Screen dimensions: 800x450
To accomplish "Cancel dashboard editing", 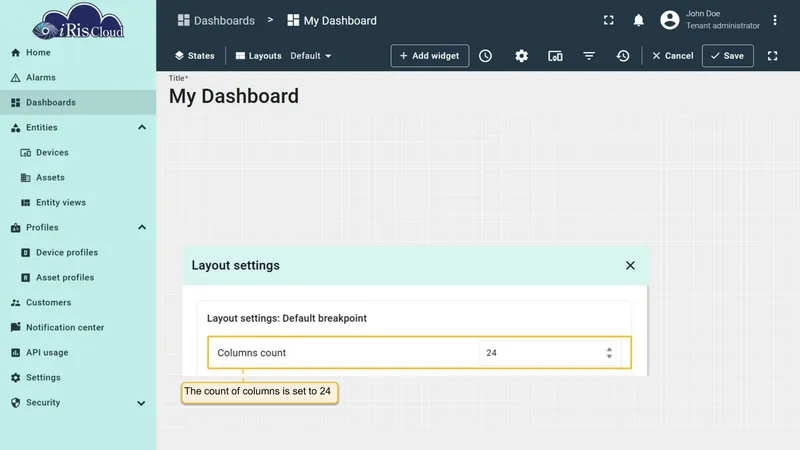I will (672, 56).
